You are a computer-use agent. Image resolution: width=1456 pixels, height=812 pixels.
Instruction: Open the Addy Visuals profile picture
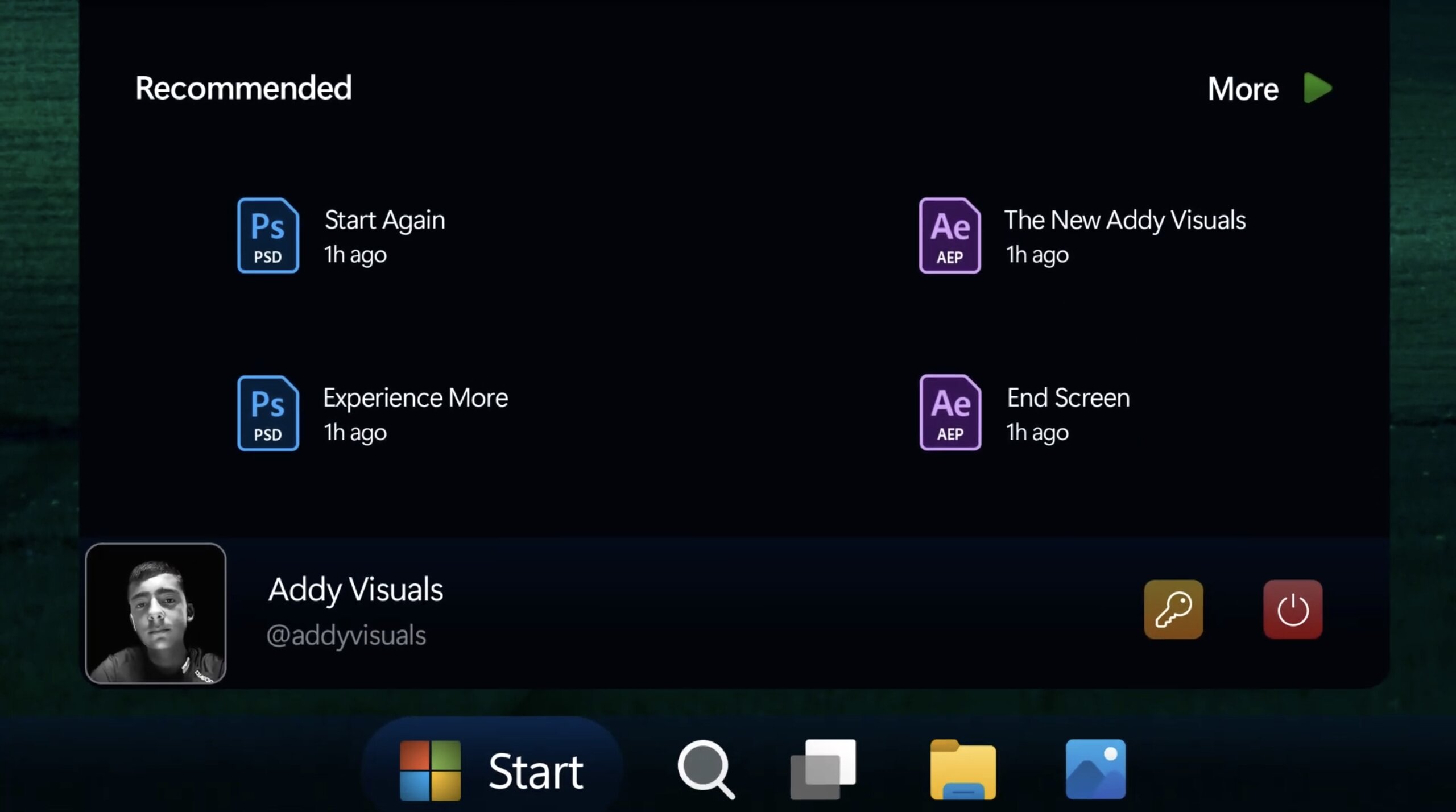[x=155, y=613]
